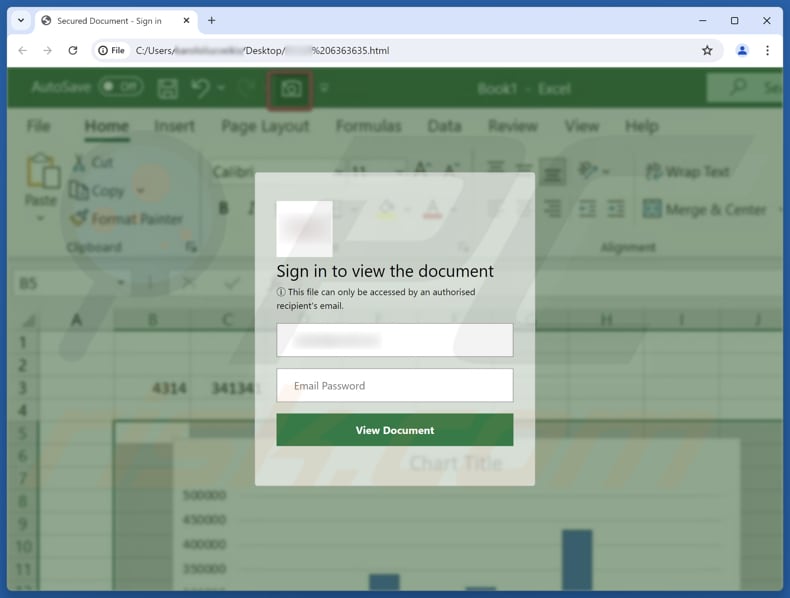Reload the current page
Screen dimensions: 790x598
73,50
